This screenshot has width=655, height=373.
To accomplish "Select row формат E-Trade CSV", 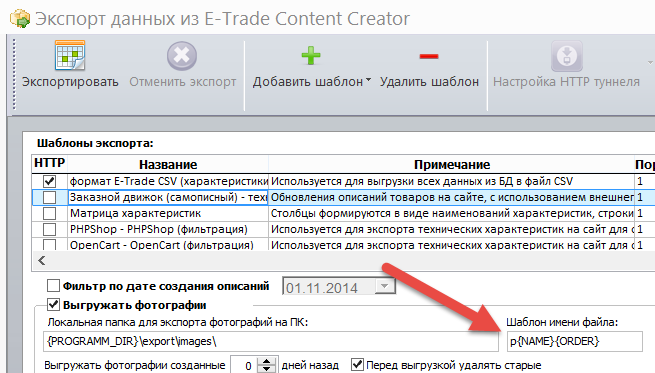I will (x=168, y=181).
